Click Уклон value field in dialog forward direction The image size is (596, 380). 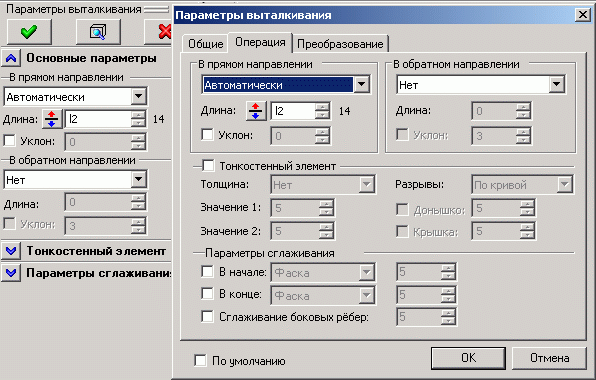click(x=293, y=136)
